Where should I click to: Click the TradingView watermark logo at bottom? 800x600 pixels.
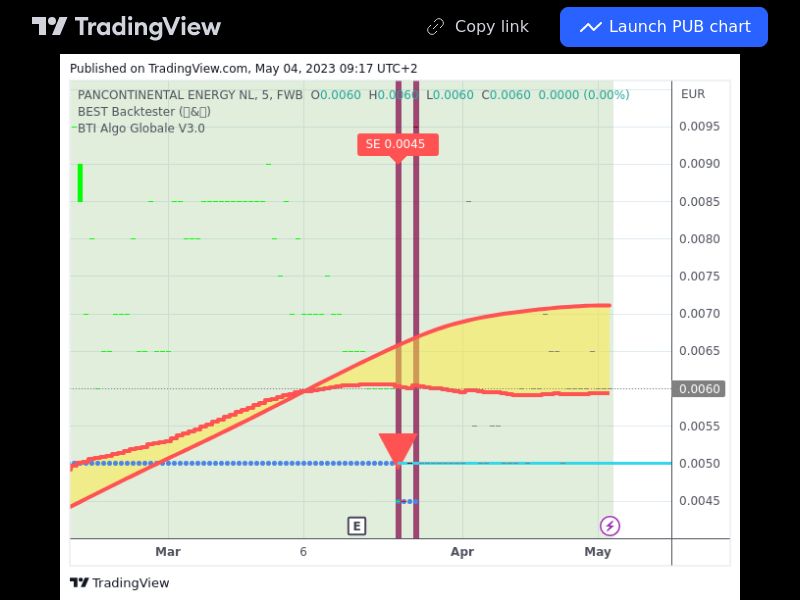point(119,583)
